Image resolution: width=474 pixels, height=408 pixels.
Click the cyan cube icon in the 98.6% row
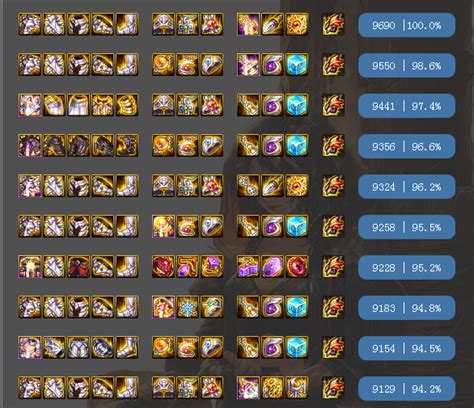(x=297, y=64)
